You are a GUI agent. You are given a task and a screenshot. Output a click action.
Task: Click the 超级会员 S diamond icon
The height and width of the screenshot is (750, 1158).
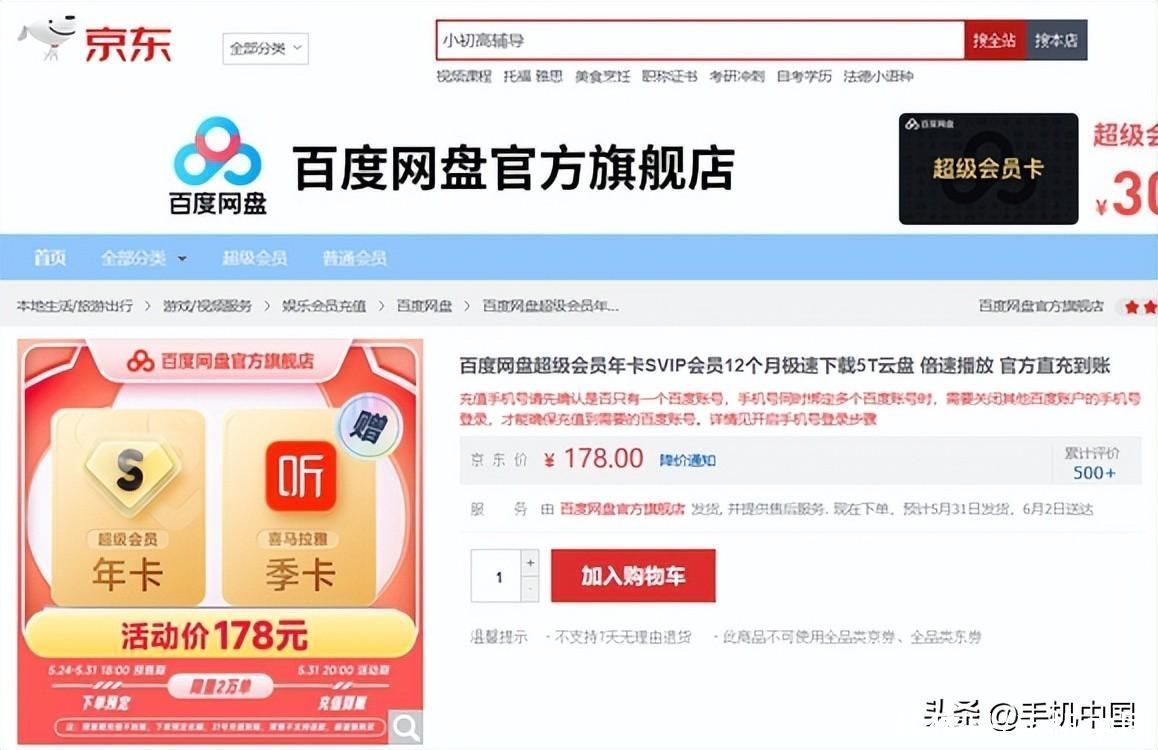130,472
